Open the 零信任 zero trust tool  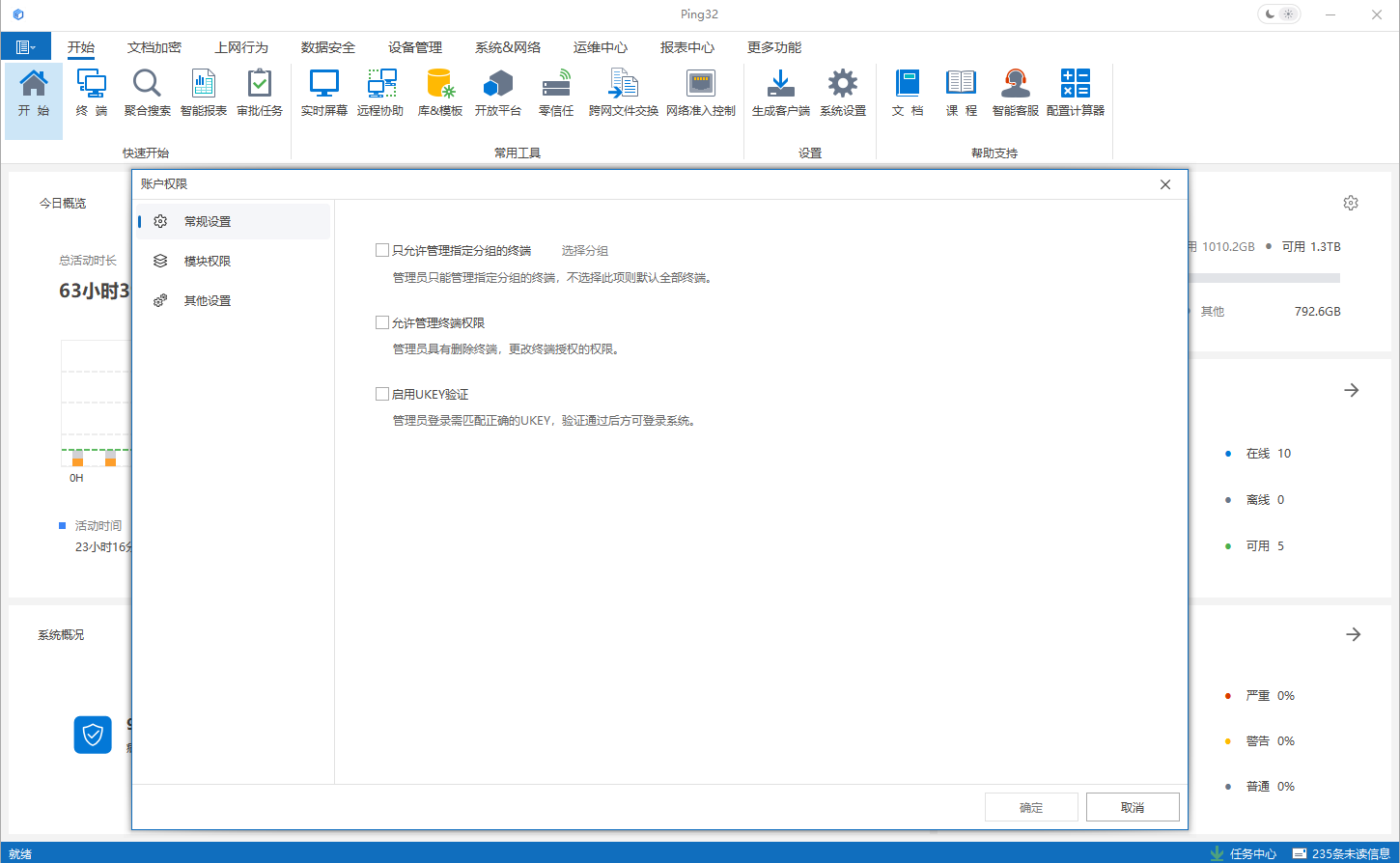click(x=556, y=93)
